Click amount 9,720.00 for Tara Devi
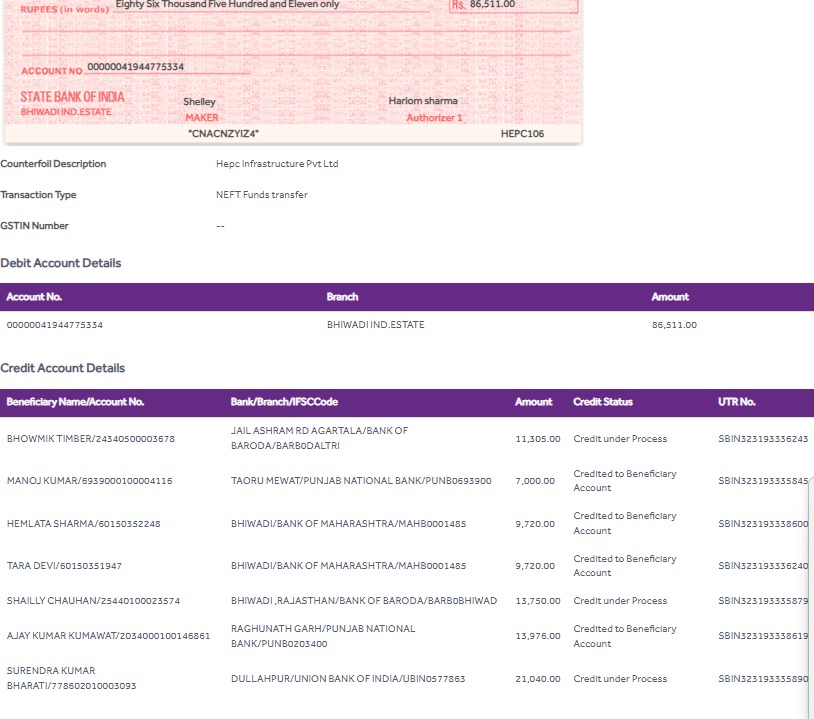 (x=535, y=566)
